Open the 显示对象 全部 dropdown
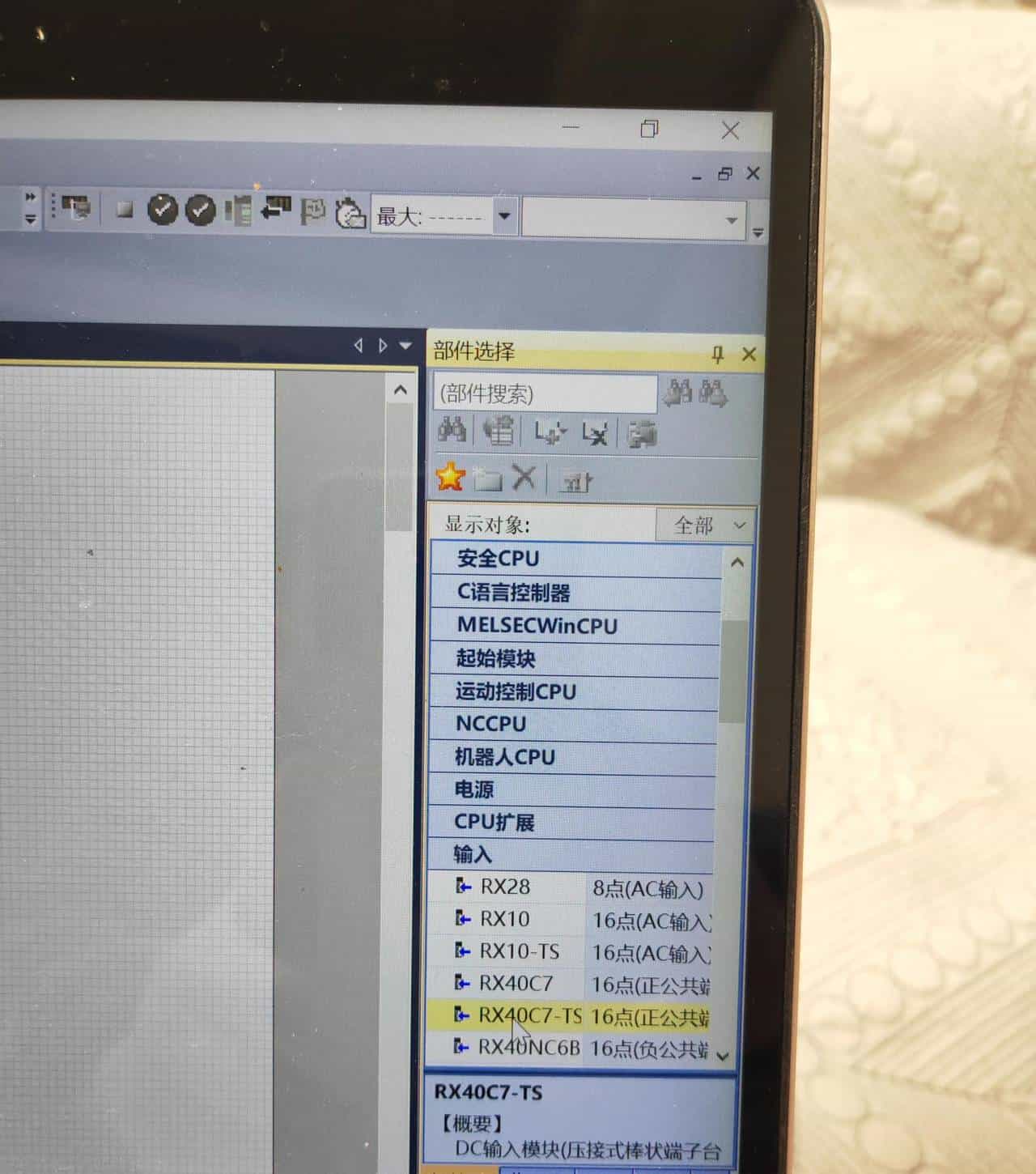 (705, 525)
